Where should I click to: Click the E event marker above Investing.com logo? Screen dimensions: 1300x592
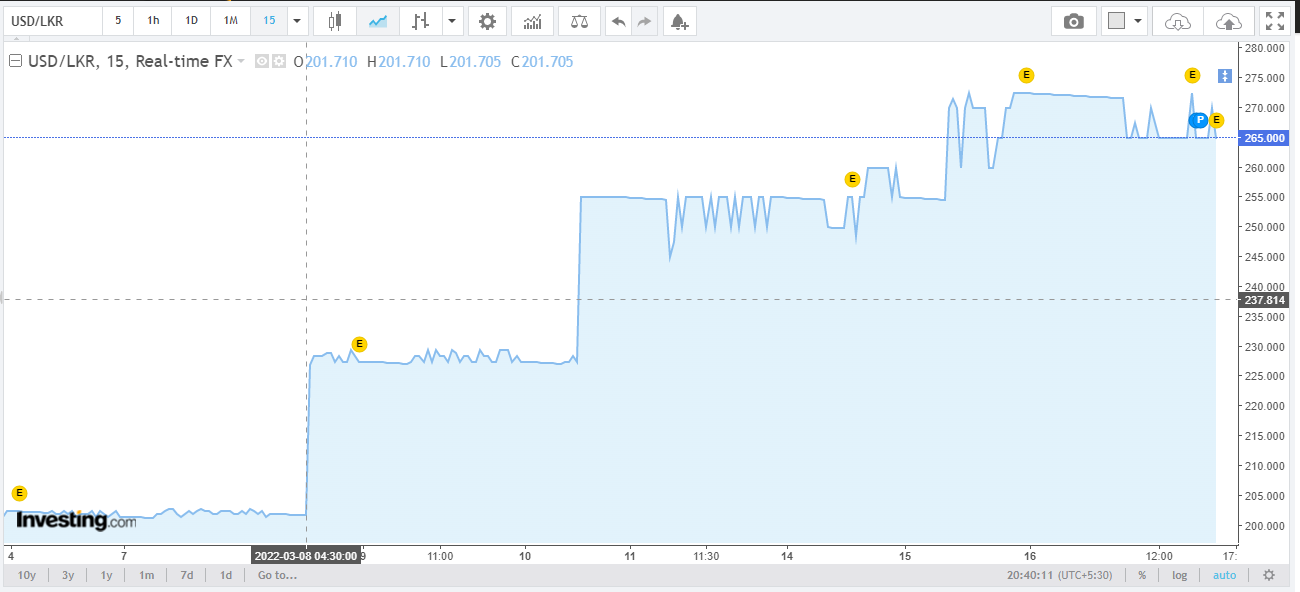pyautogui.click(x=19, y=493)
